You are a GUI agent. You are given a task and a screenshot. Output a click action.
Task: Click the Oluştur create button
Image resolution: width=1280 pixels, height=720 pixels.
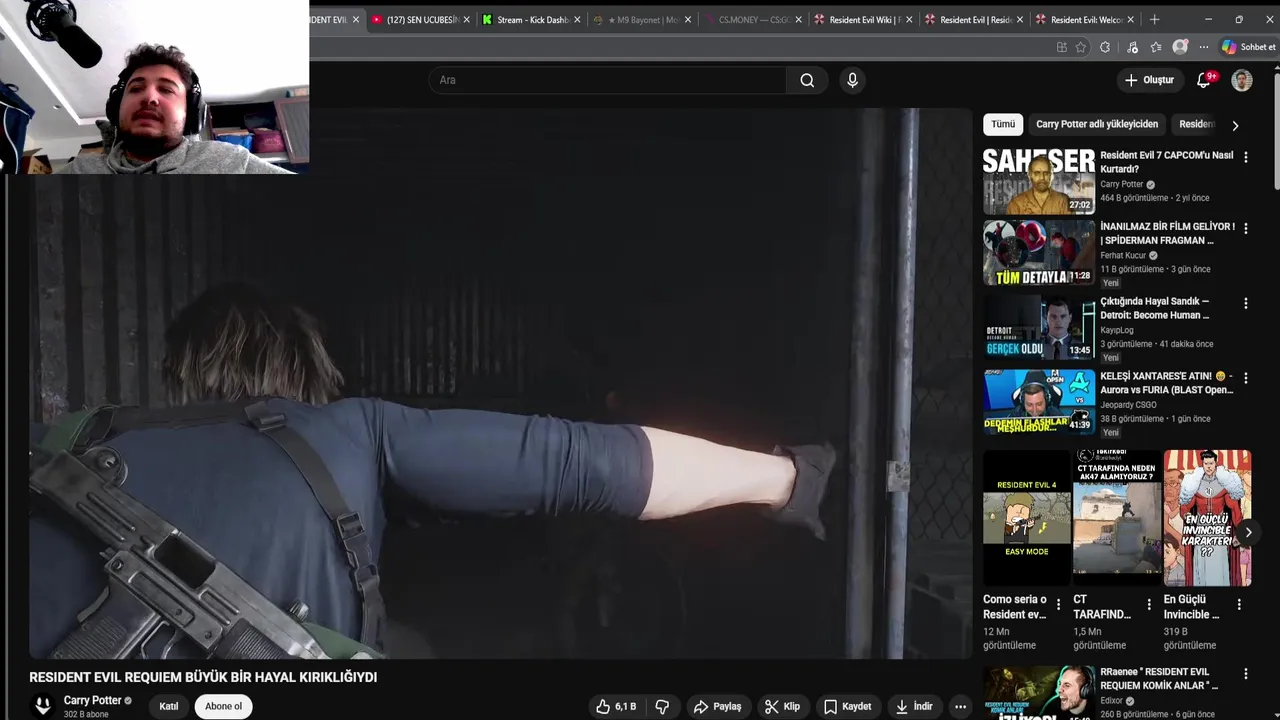[1149, 80]
